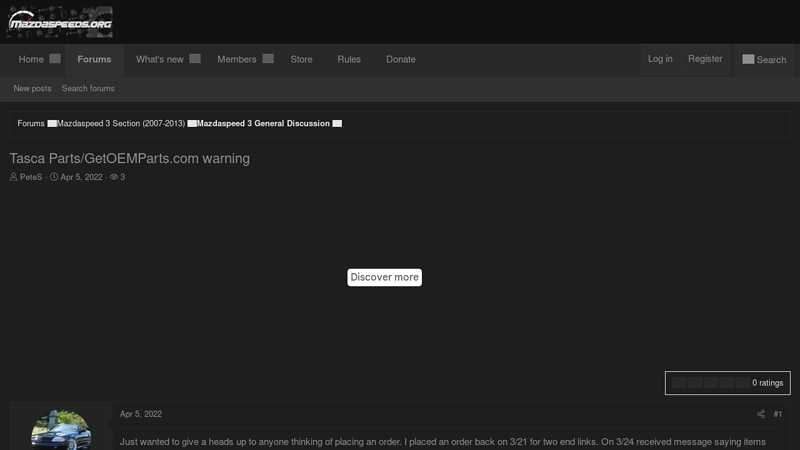Open post permalink #1
The width and height of the screenshot is (800, 450).
tap(778, 414)
